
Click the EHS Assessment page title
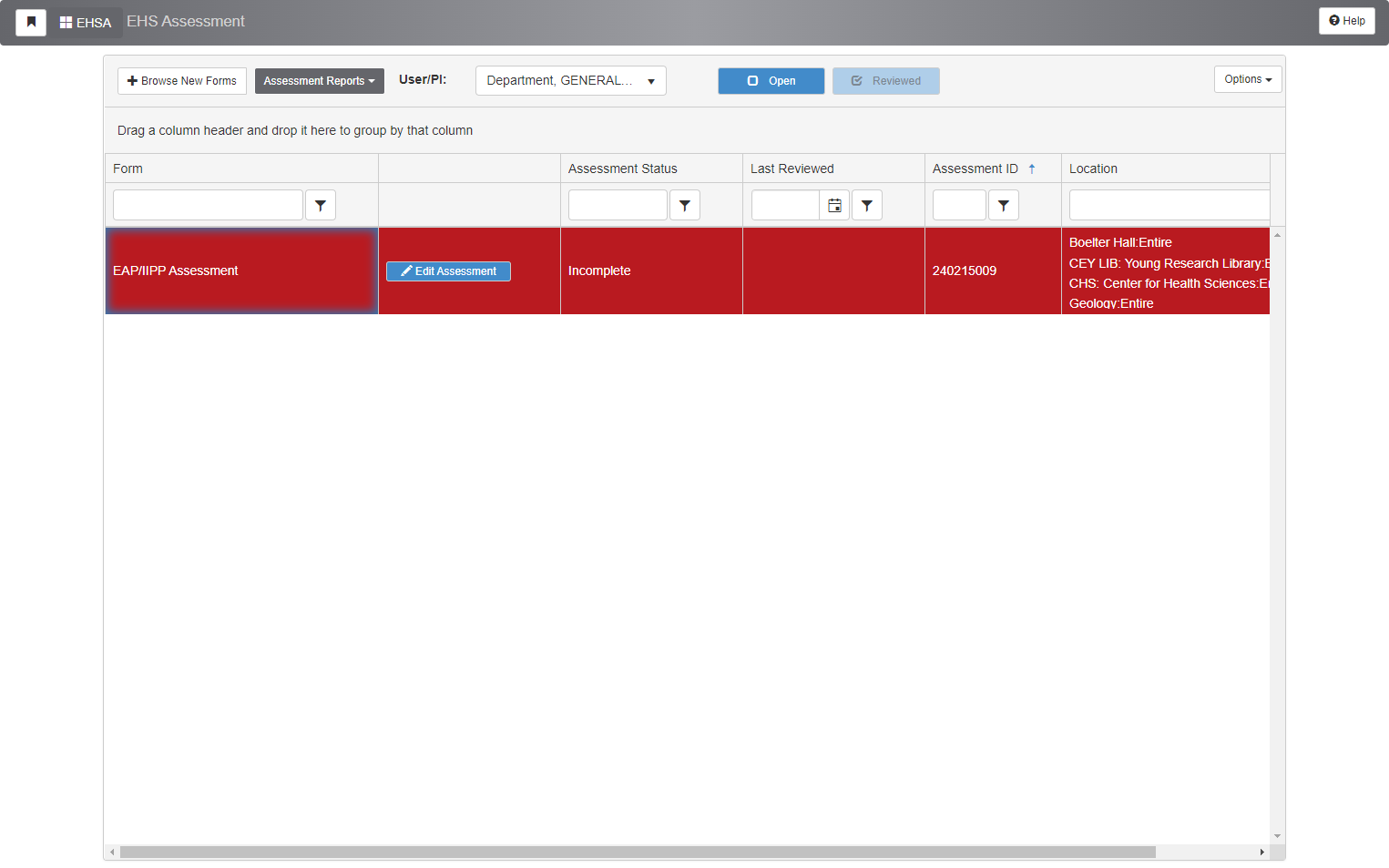point(186,21)
